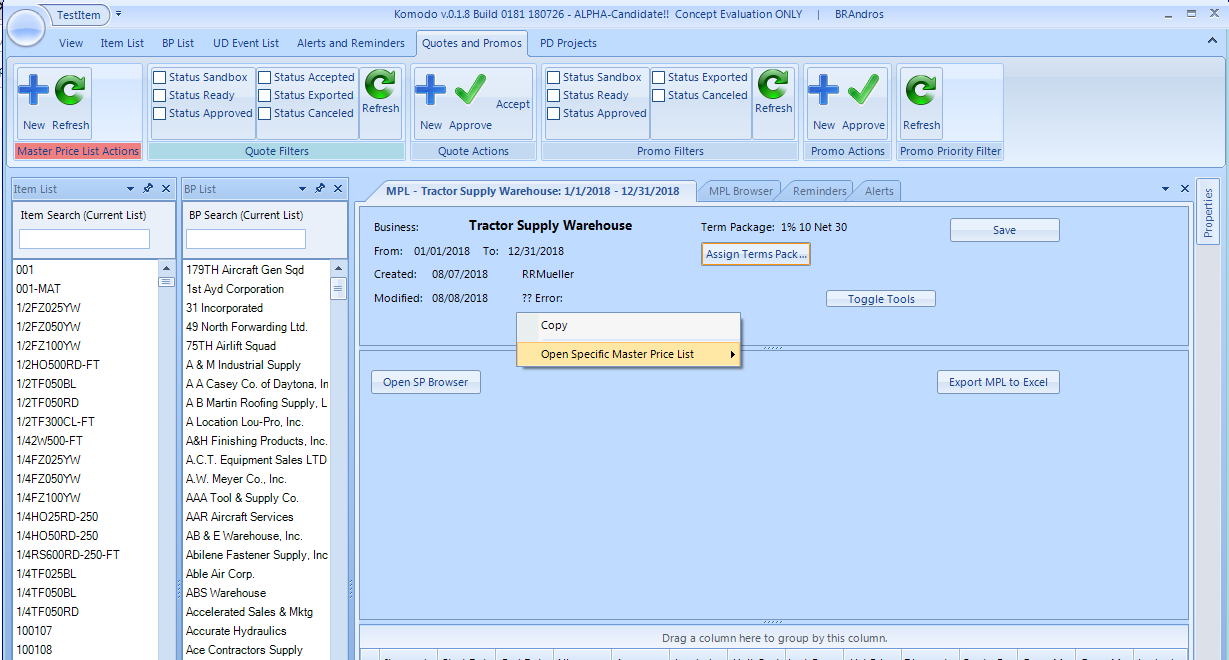Open BP List panel options dropdown
The width and height of the screenshot is (1229, 660).
303,188
